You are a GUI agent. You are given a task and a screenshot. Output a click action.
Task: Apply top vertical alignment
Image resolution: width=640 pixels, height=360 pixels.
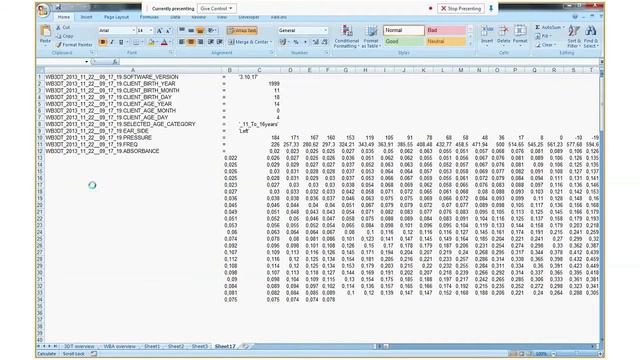pyautogui.click(x=182, y=31)
